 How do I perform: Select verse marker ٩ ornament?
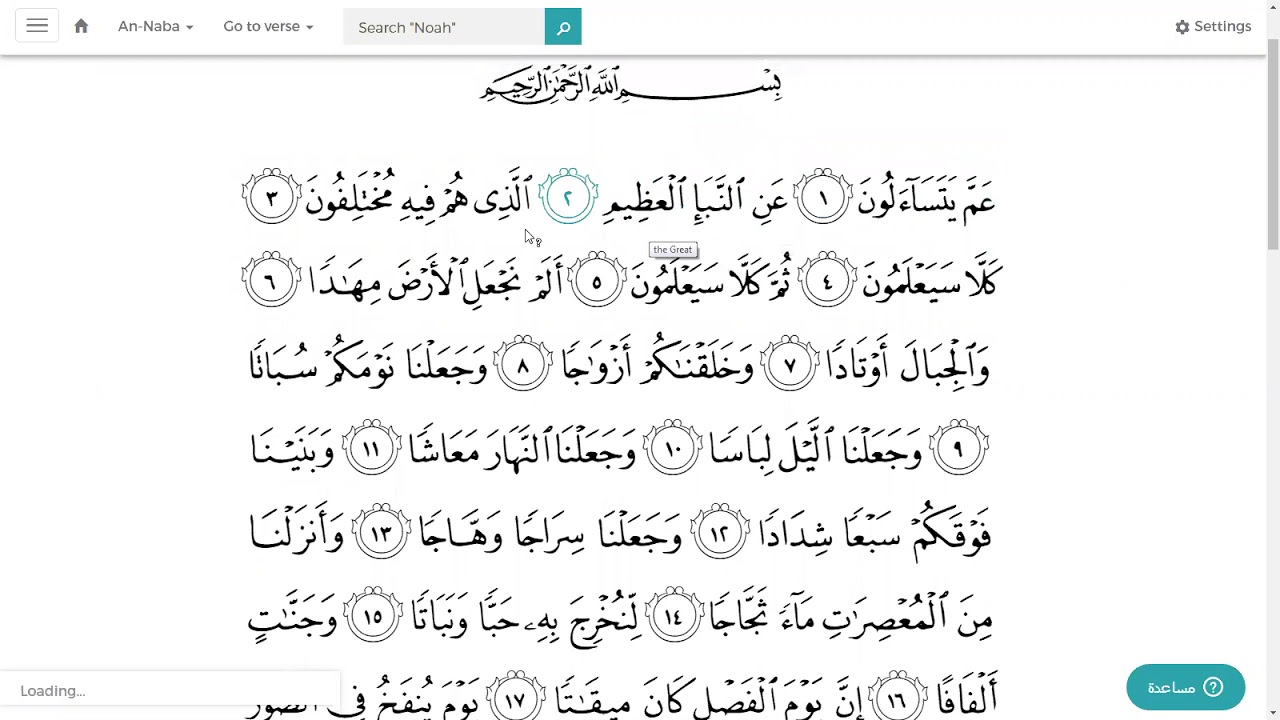(958, 449)
